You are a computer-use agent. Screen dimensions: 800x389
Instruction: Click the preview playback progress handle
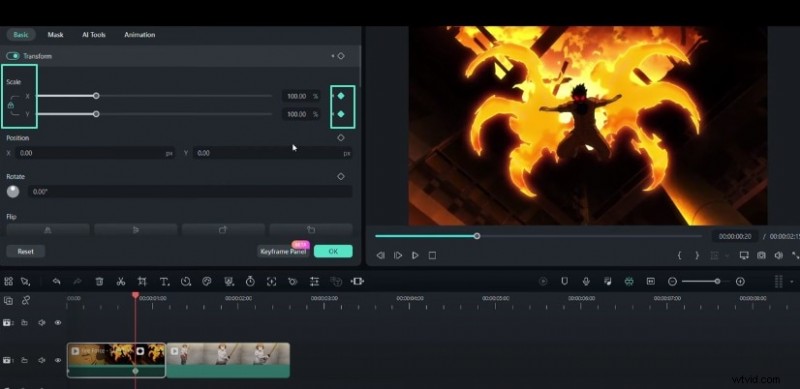[477, 236]
